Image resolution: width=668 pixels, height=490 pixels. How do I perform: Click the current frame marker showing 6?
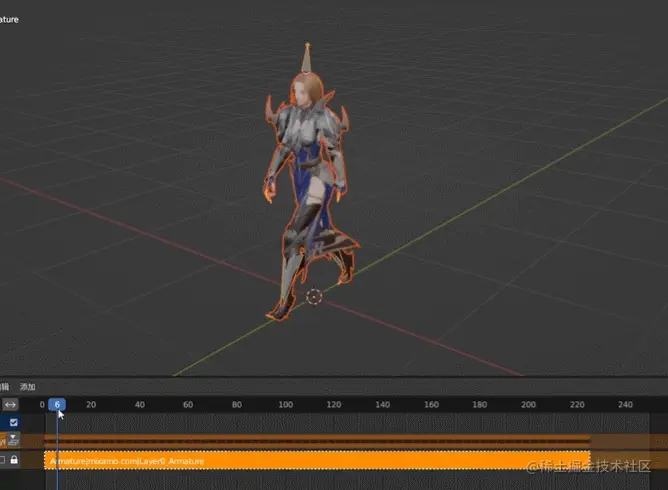pos(57,404)
